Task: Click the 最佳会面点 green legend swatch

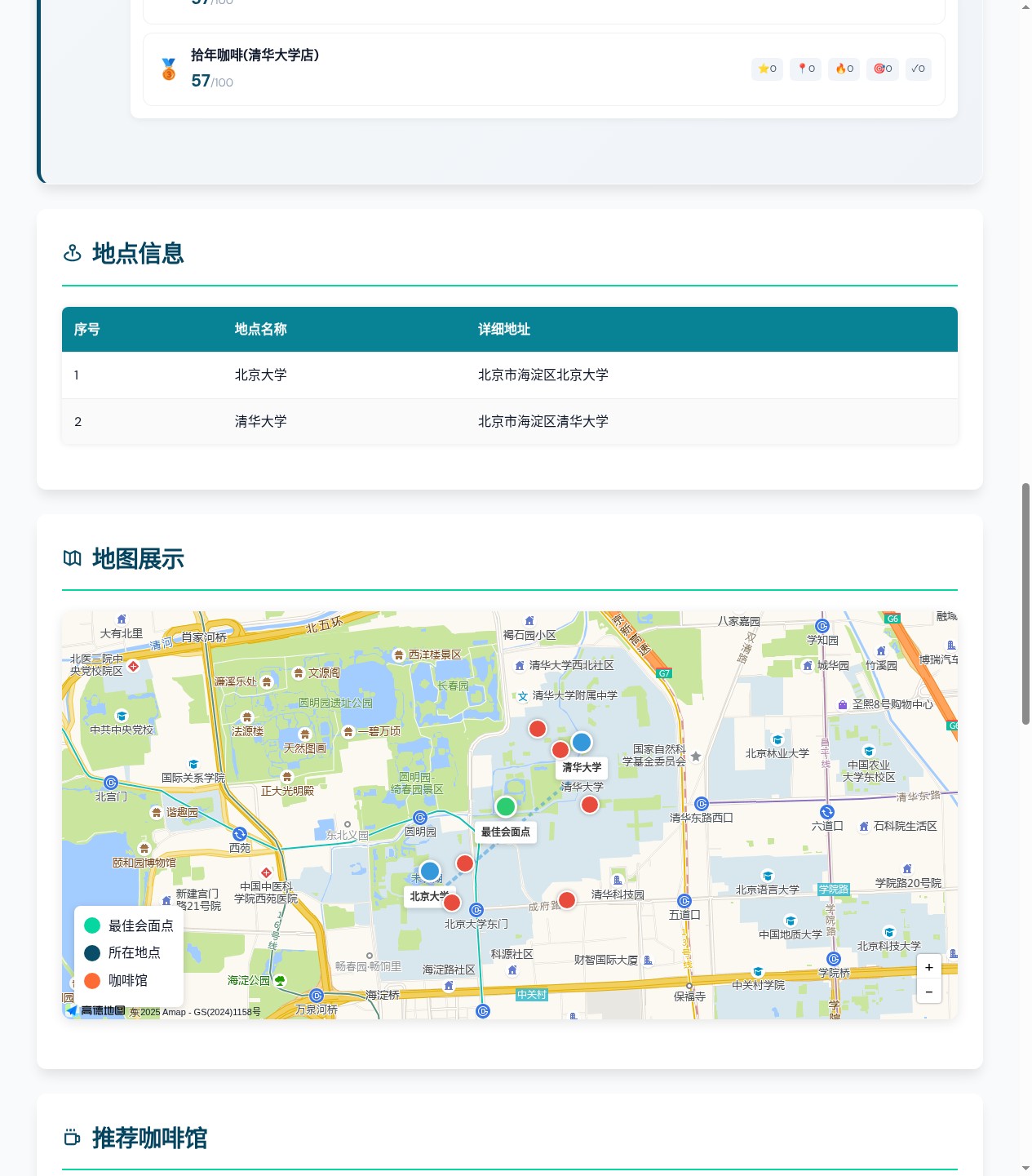Action: click(x=92, y=925)
